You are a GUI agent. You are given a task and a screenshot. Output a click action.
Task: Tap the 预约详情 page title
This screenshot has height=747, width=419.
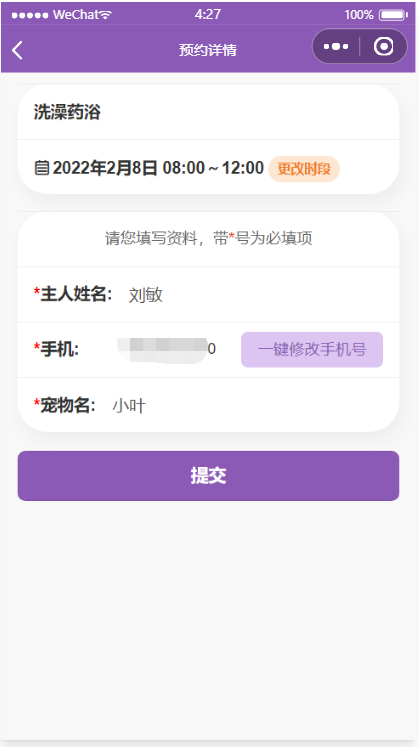coord(208,50)
